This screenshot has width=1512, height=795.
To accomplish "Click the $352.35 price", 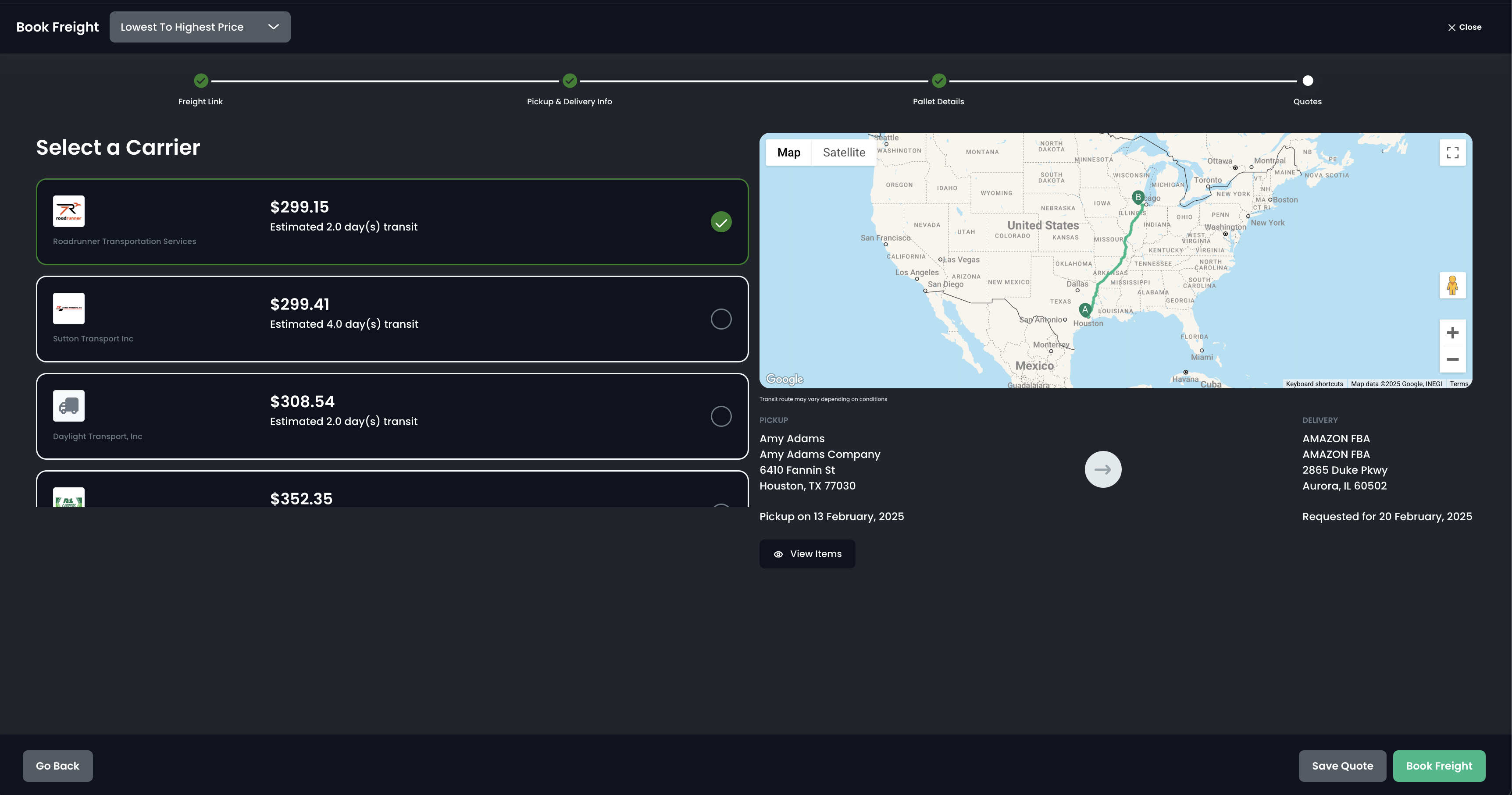I will (301, 499).
